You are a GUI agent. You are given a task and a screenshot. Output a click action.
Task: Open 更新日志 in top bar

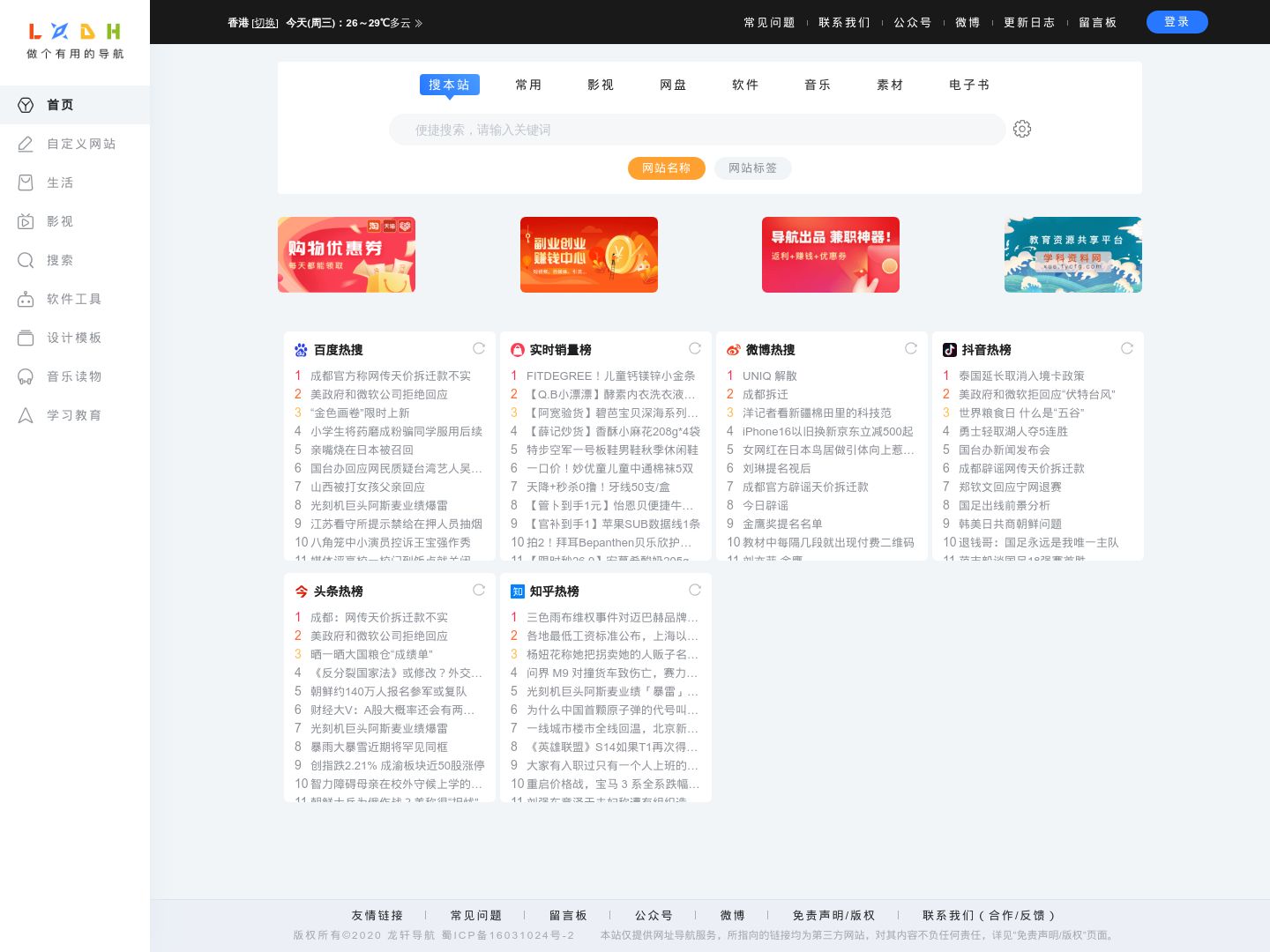click(1029, 23)
